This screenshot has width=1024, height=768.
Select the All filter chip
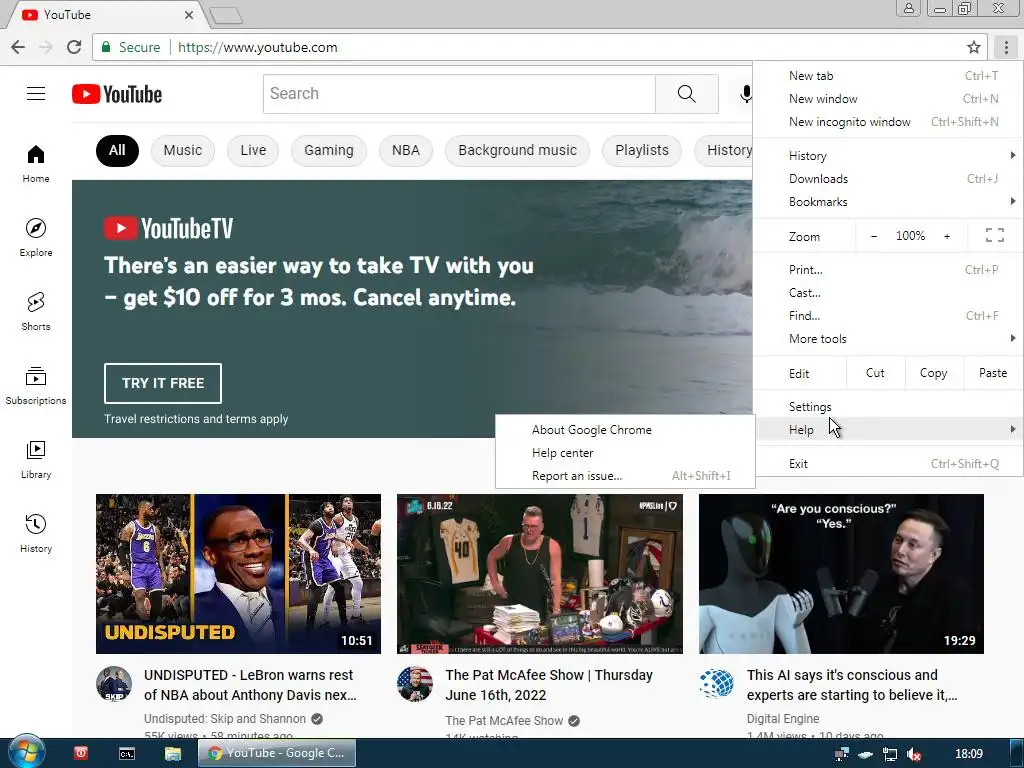tap(117, 151)
